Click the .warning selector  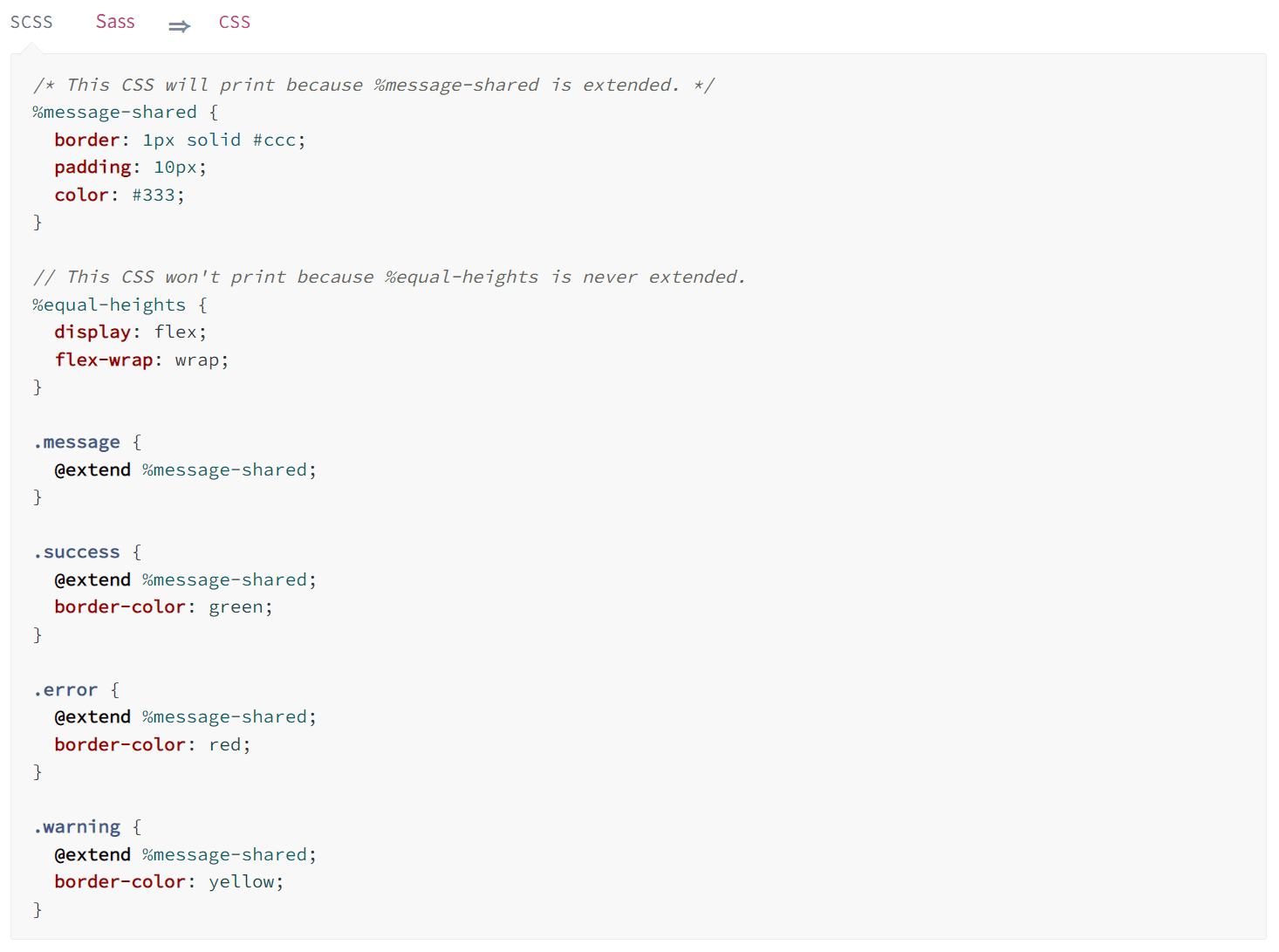[77, 827]
